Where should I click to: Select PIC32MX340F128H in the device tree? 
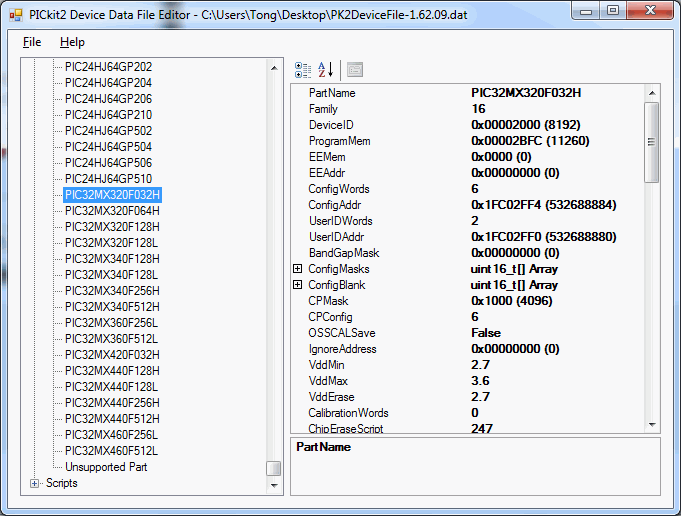tap(112, 259)
